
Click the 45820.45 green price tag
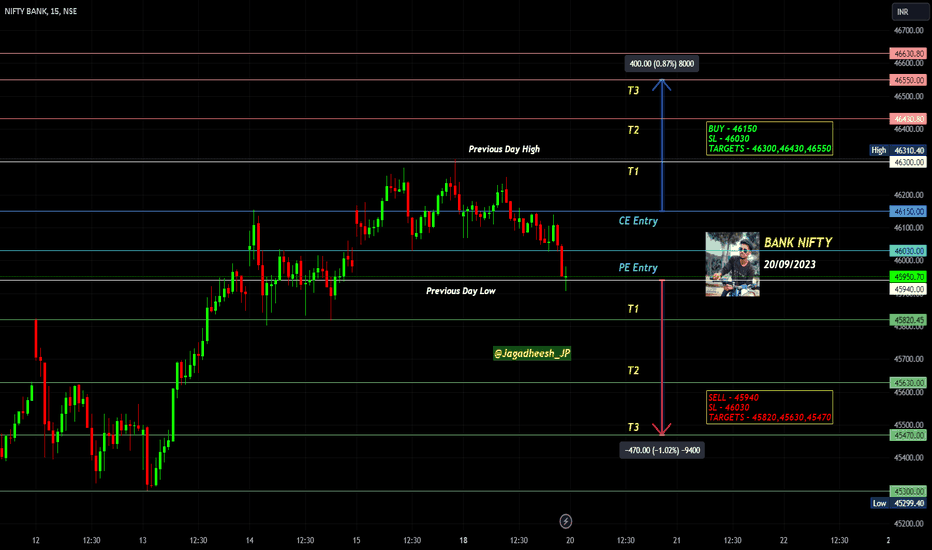908,320
